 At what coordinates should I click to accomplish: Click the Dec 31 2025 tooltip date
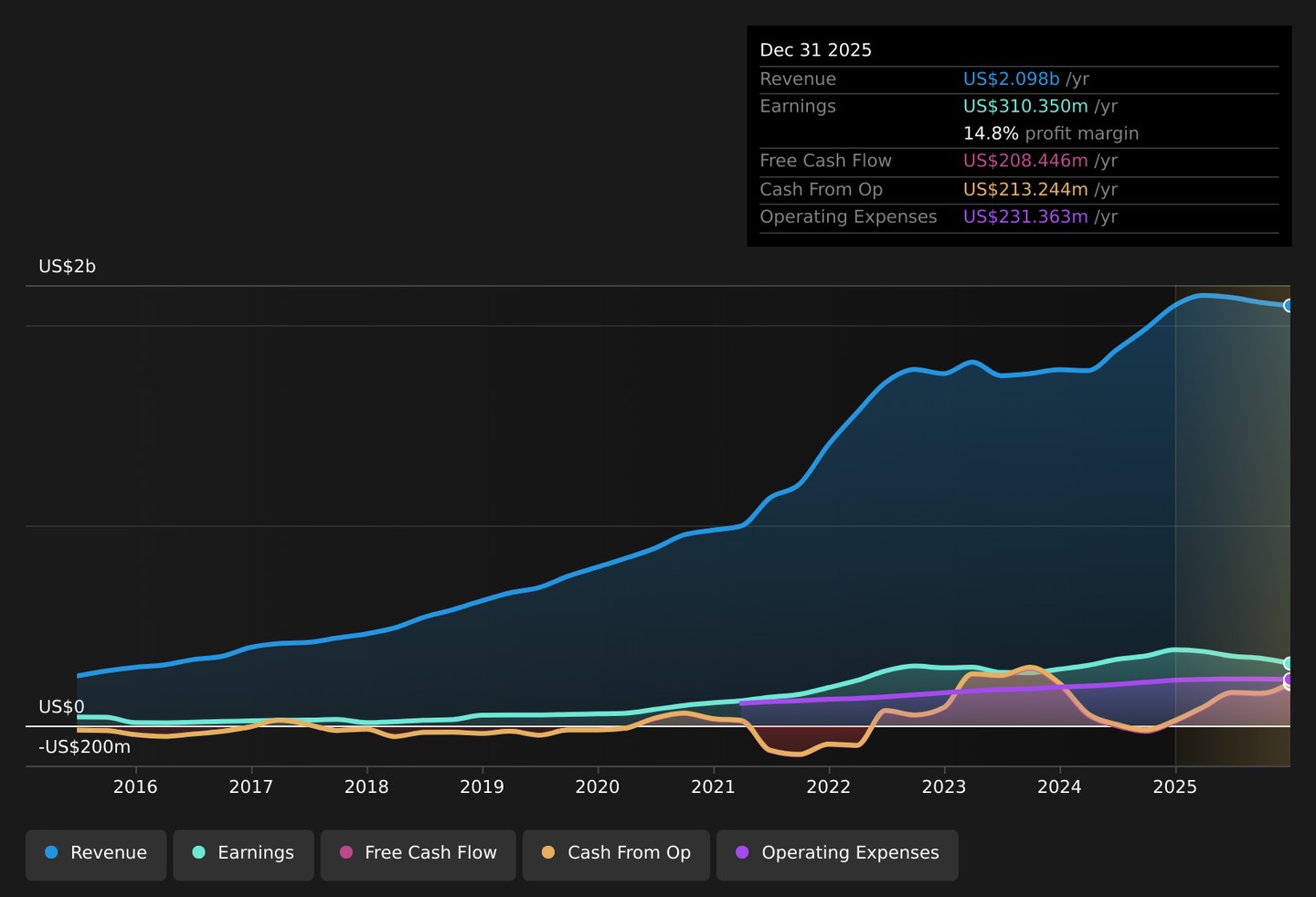pos(816,50)
